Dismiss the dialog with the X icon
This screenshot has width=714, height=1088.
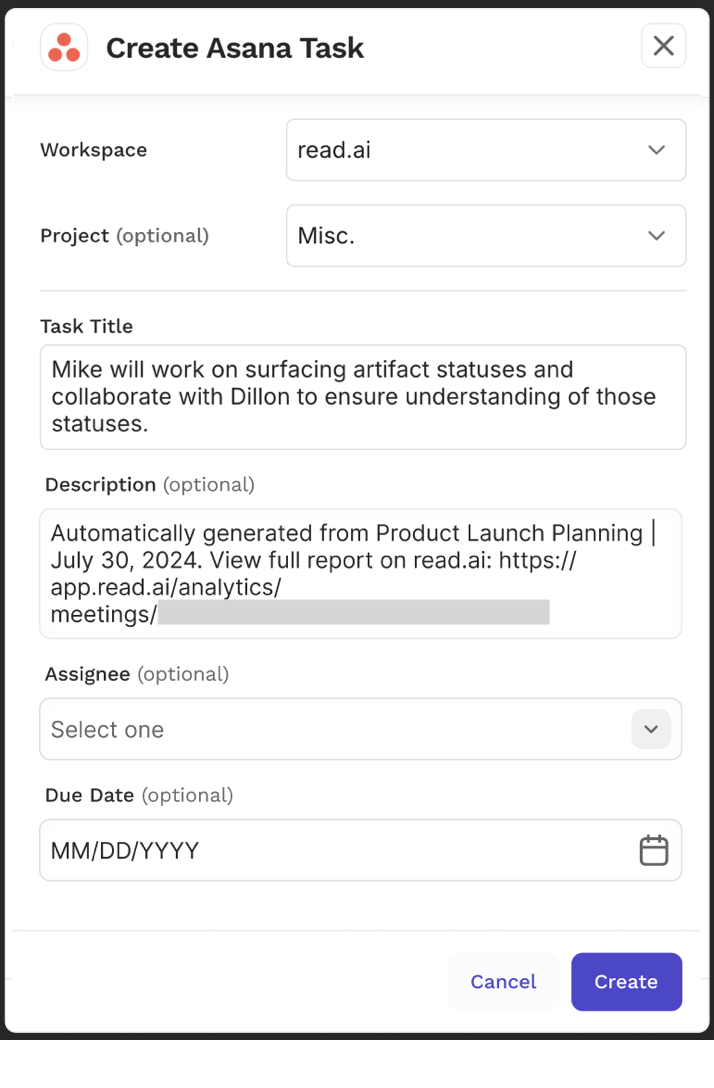tap(663, 45)
